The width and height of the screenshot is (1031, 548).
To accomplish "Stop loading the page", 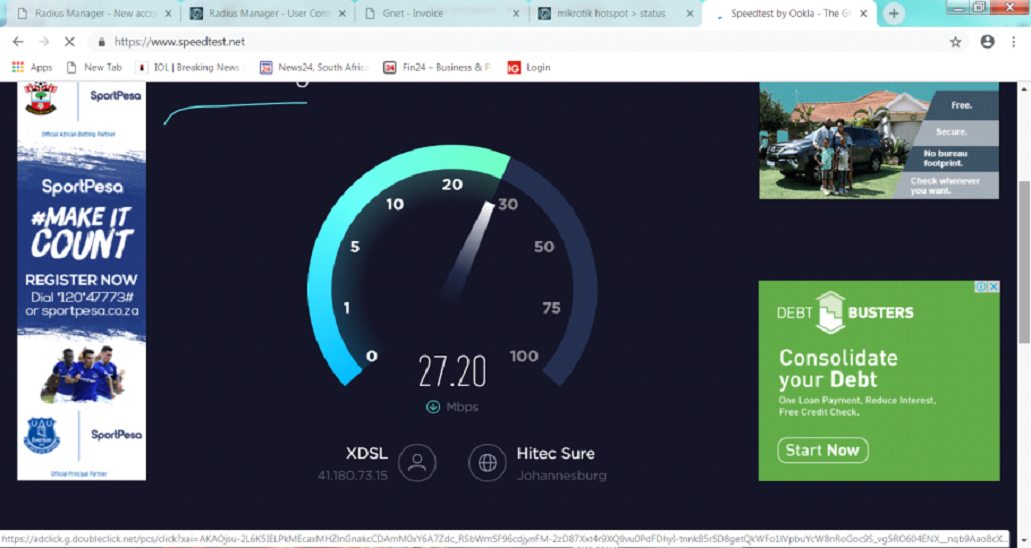I will click(x=69, y=41).
